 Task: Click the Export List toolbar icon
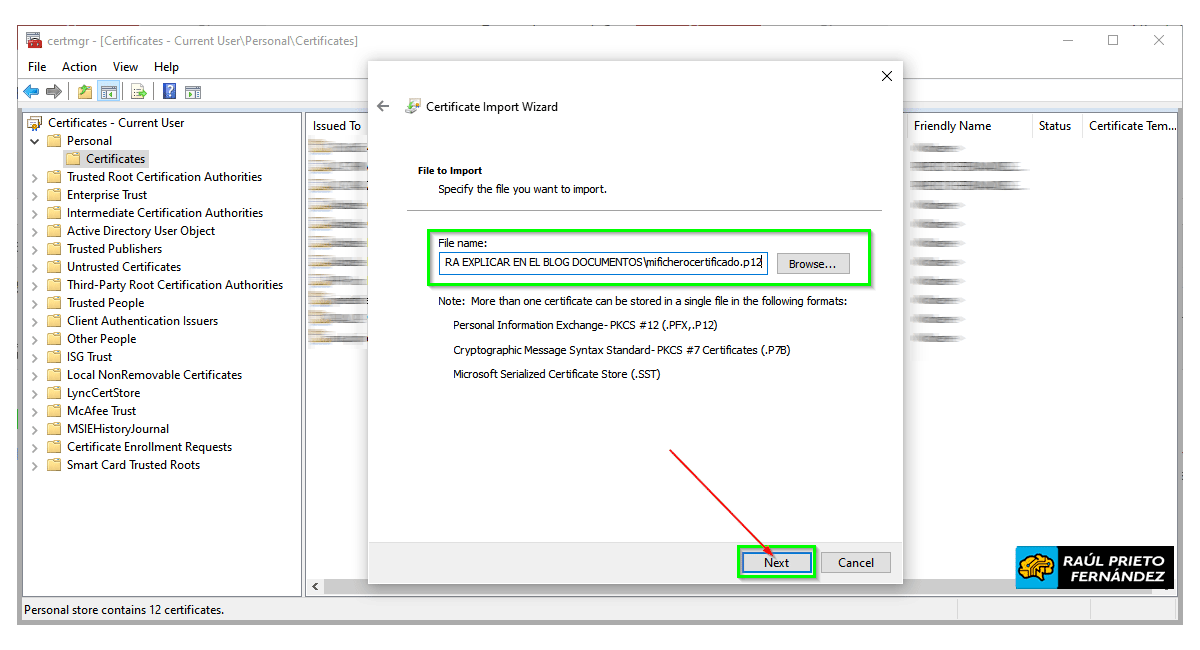(139, 92)
